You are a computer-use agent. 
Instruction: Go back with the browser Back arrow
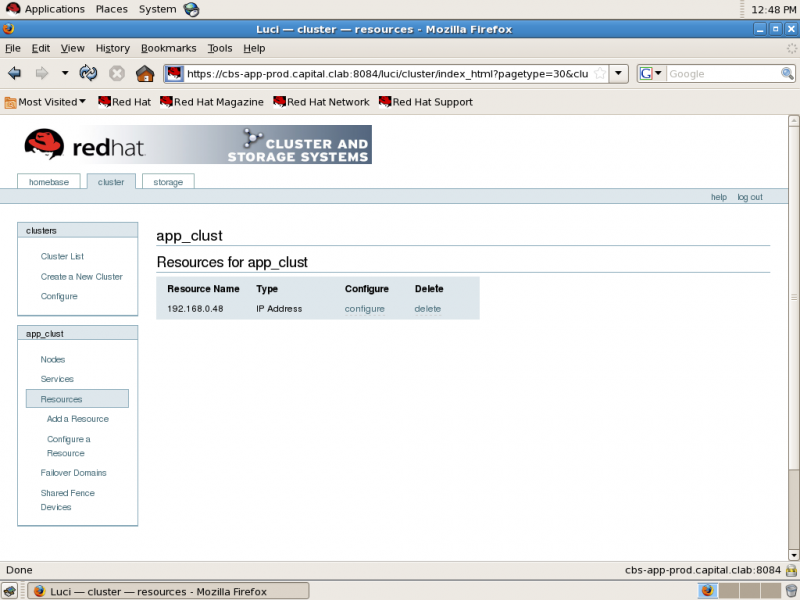(x=15, y=73)
